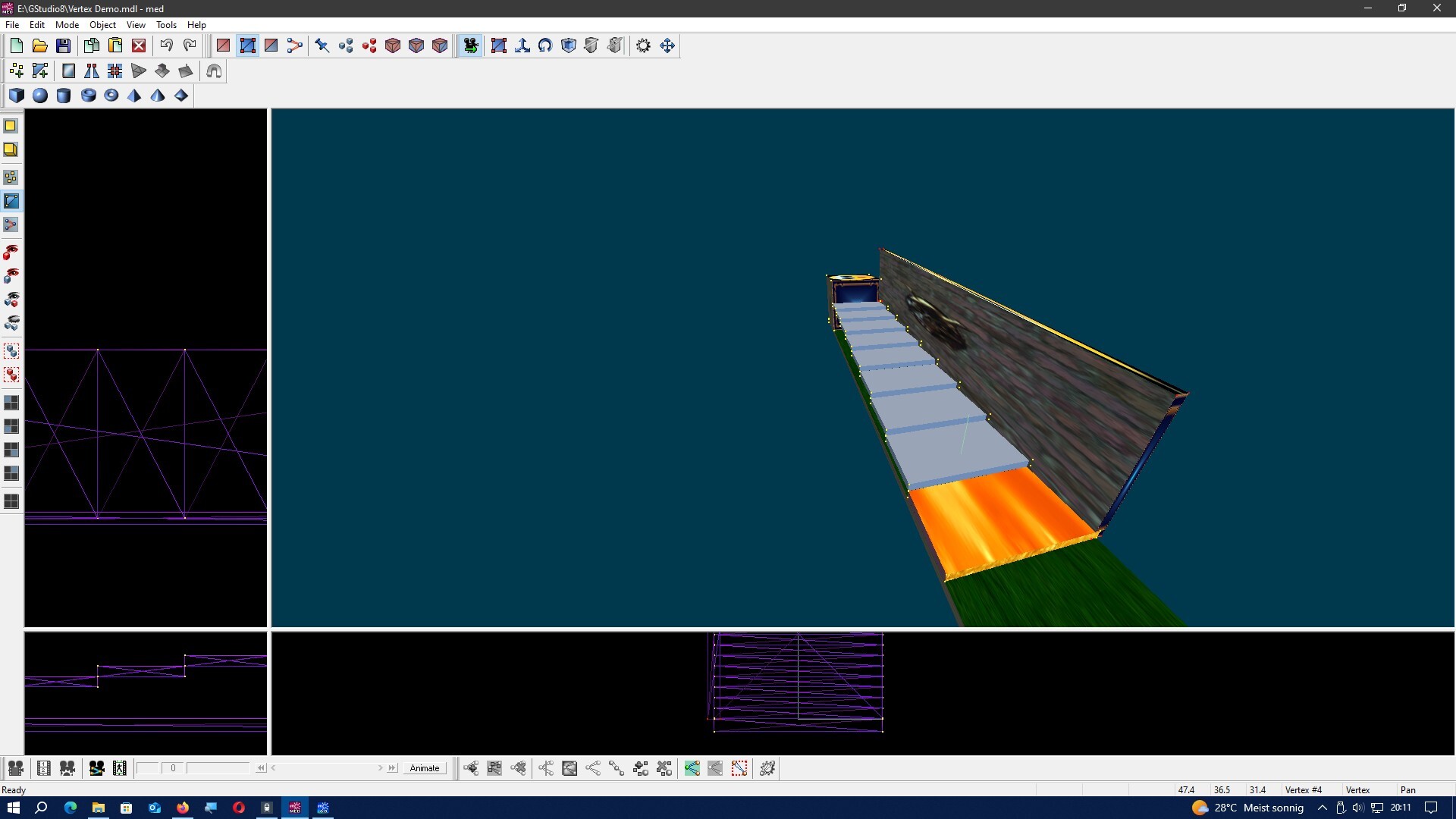
Task: Select the cube primitive tool
Action: pos(17,96)
